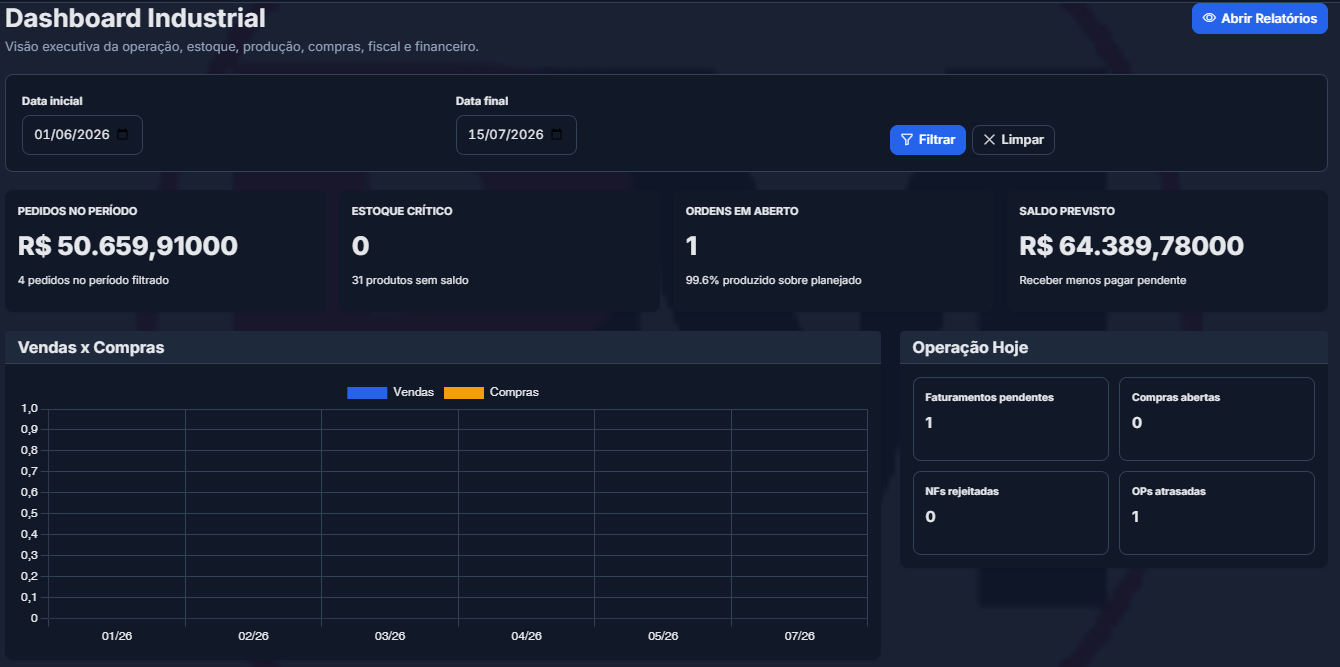Click the Operação Hoje panel title
The width and height of the screenshot is (1340, 667).
970,347
